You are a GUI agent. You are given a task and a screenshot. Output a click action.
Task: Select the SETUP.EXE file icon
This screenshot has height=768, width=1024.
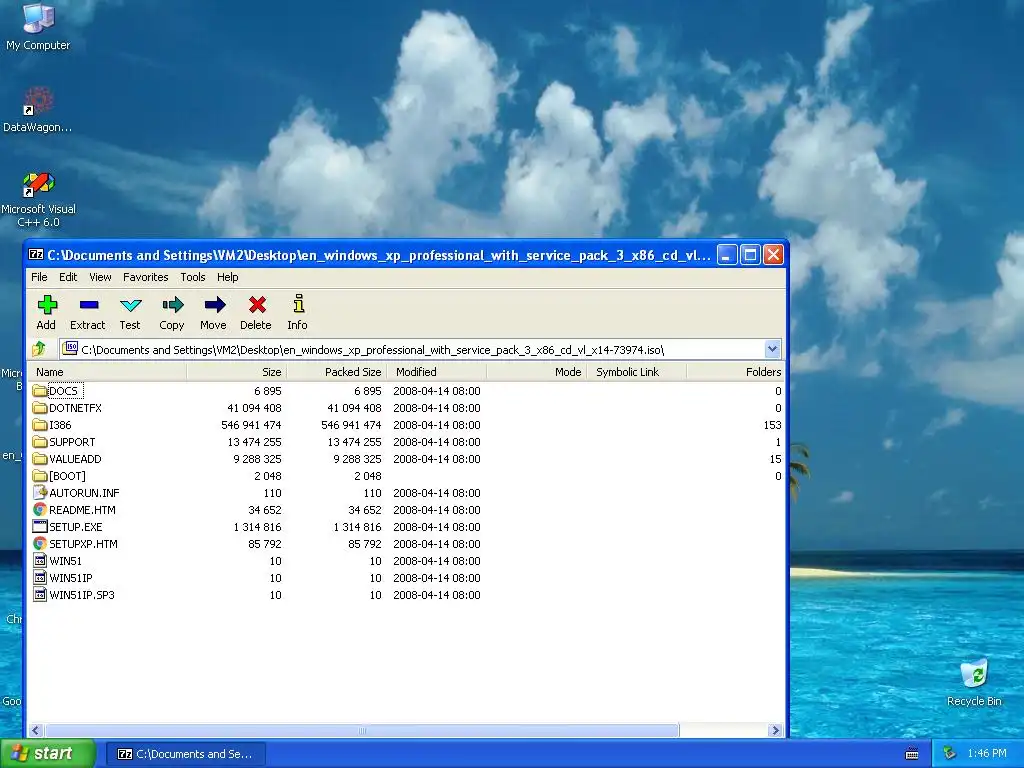[x=40, y=526]
